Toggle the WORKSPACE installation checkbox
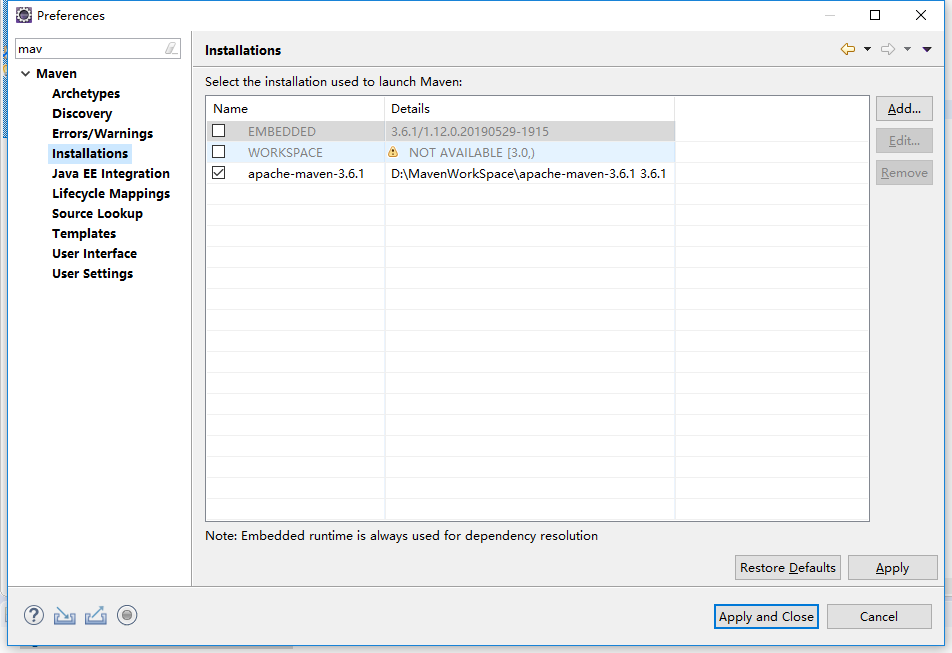 [219, 152]
